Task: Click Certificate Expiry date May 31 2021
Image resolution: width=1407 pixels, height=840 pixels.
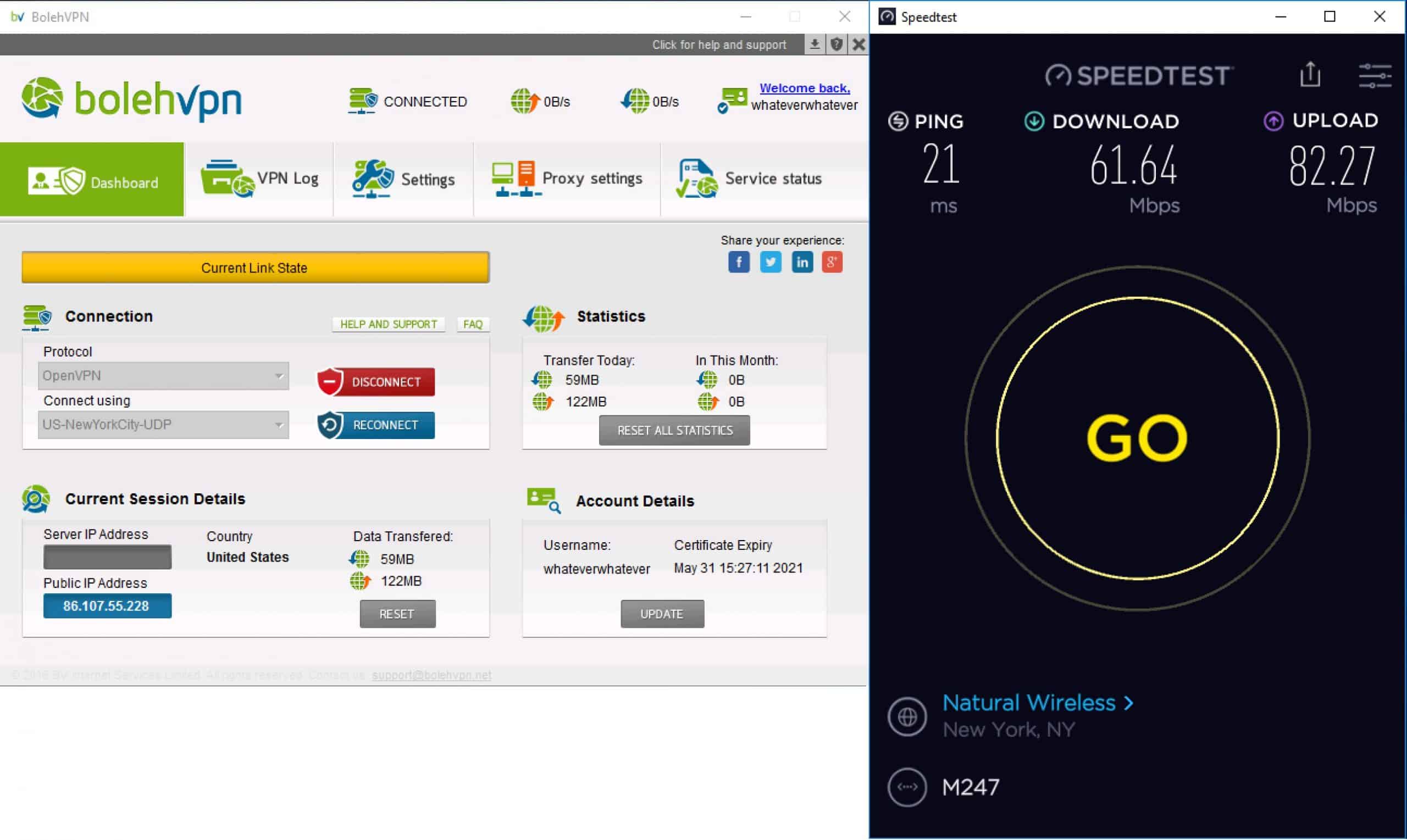Action: point(738,568)
